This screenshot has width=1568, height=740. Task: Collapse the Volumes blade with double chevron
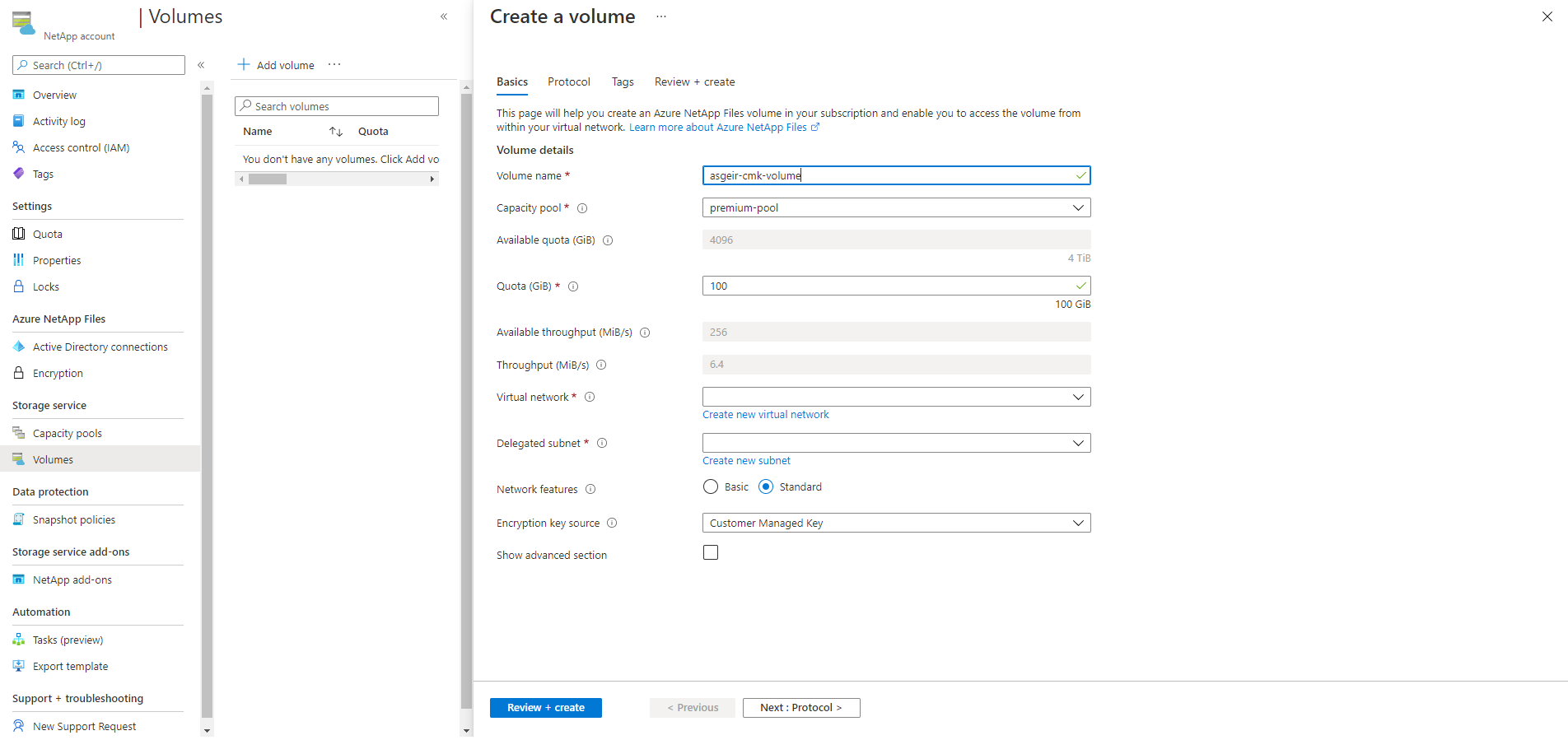(x=444, y=16)
